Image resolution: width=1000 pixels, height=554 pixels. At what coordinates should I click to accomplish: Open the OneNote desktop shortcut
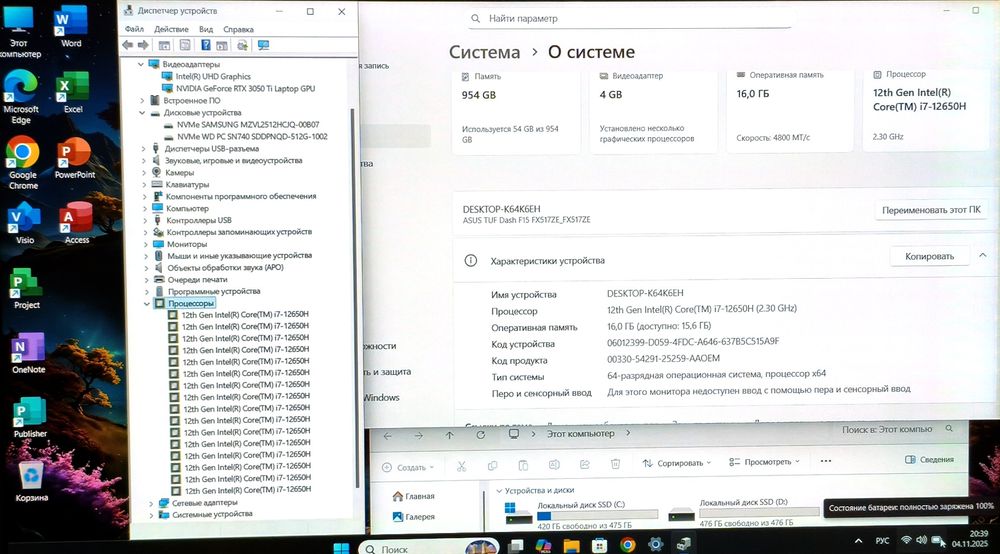pyautogui.click(x=28, y=353)
